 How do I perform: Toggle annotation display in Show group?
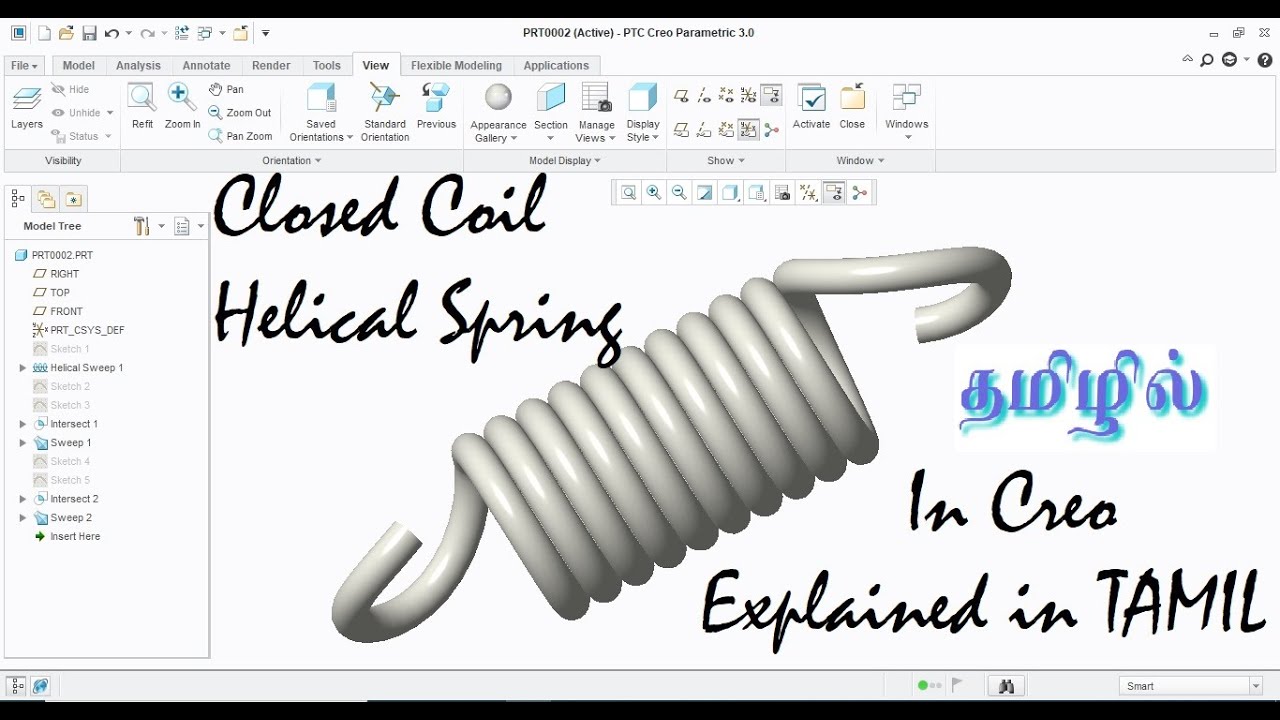click(771, 96)
